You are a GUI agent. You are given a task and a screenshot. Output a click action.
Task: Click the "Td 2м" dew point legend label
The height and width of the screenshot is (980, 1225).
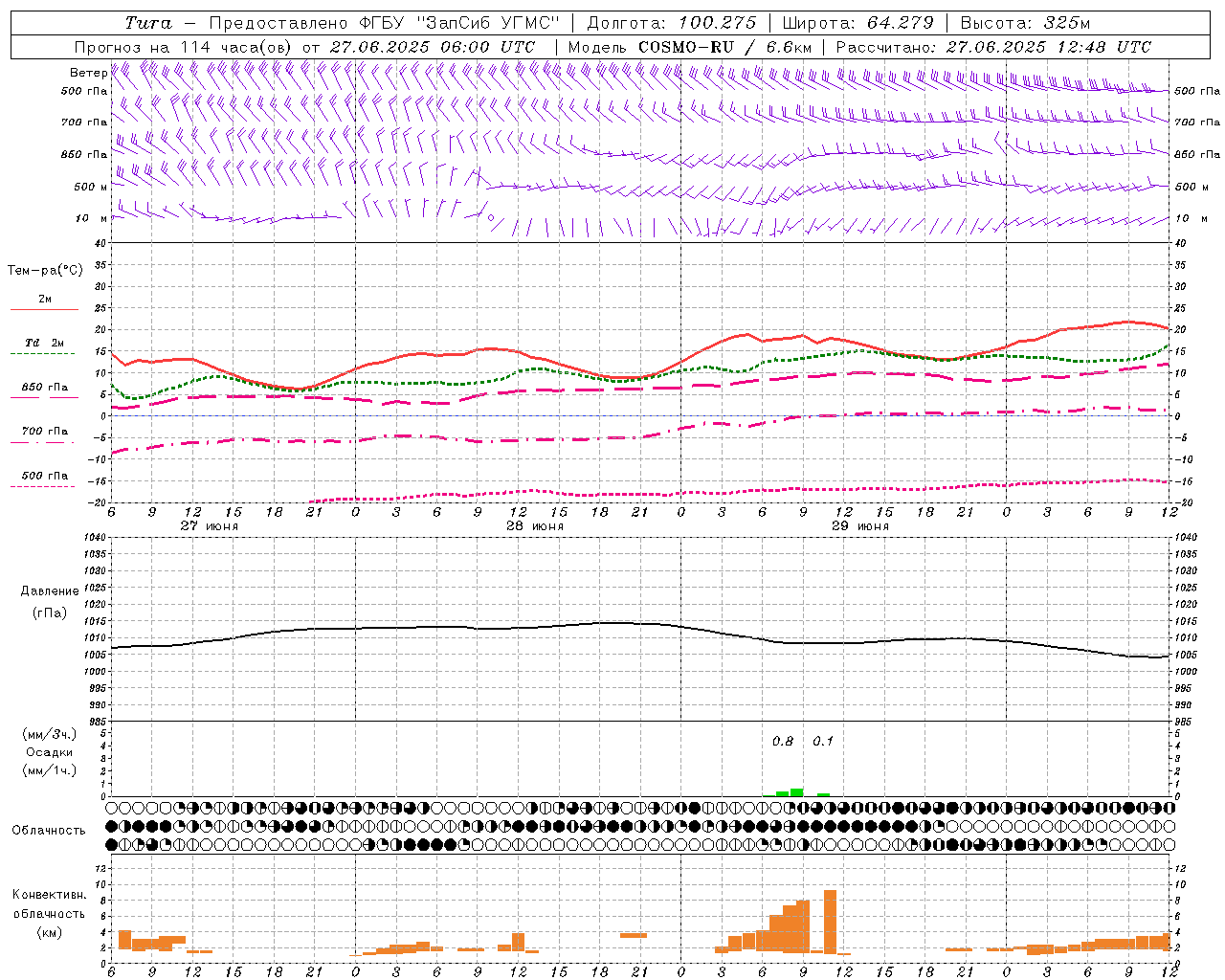point(44,343)
